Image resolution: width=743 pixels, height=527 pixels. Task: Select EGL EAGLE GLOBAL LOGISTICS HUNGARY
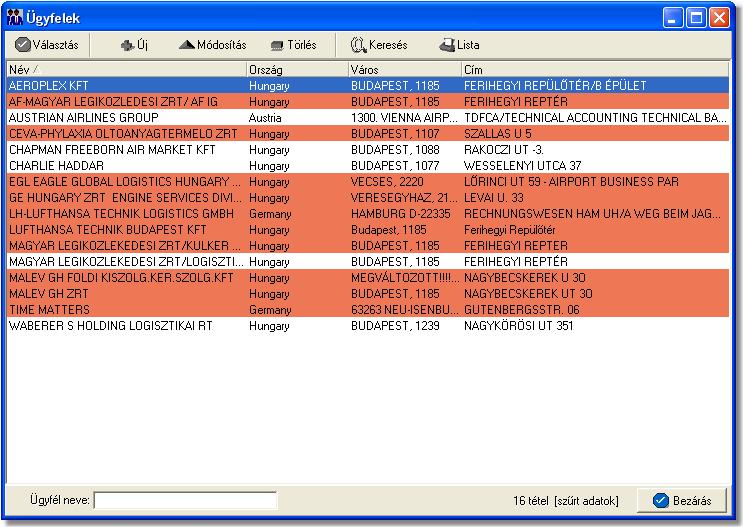pyautogui.click(x=368, y=182)
